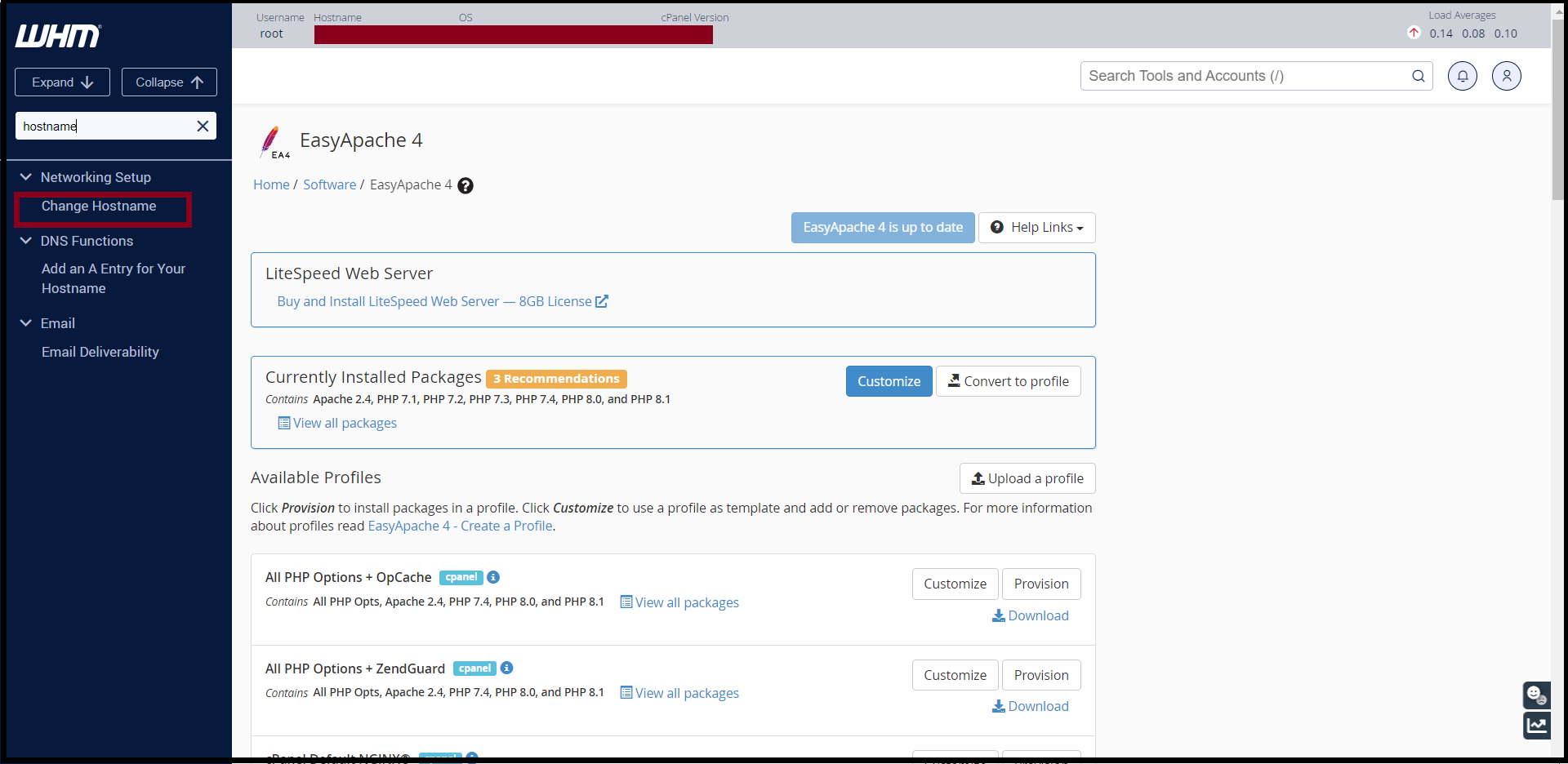
Task: Click the cpanel tag on ZendGuard profile
Action: tap(474, 668)
